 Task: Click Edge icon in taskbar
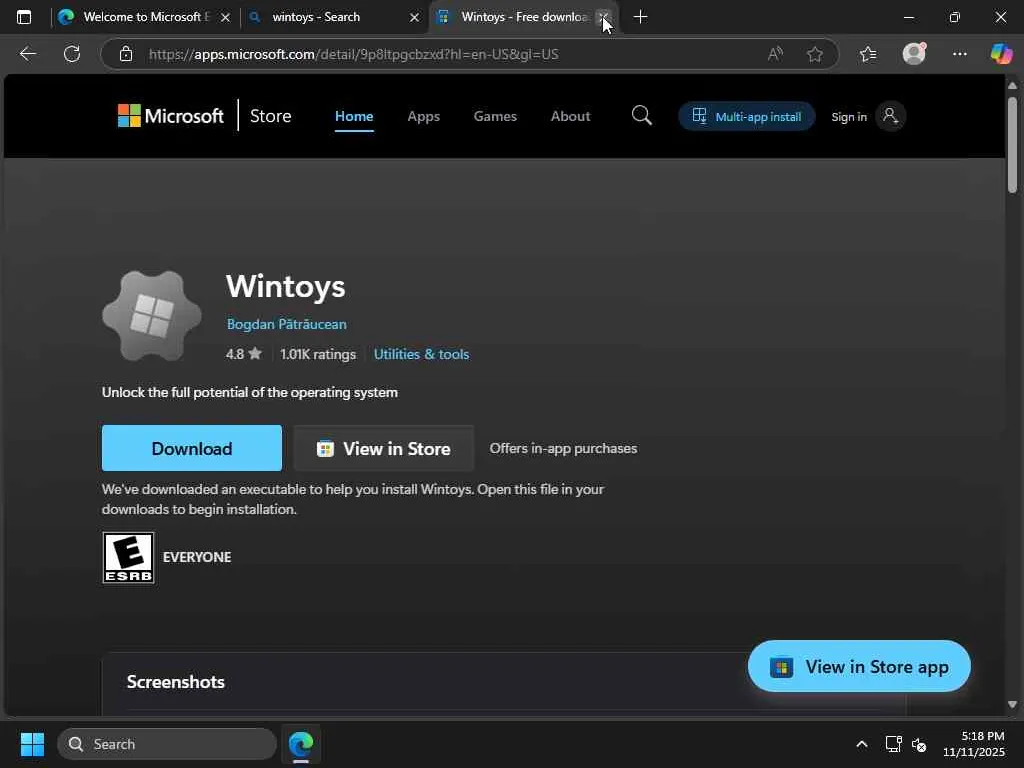(301, 744)
